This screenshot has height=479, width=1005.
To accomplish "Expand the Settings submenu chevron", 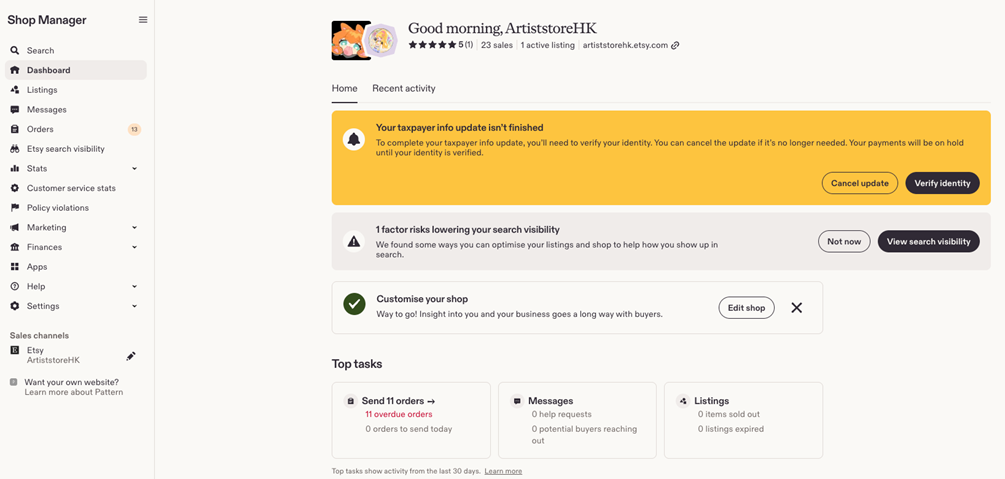I will pyautogui.click(x=135, y=306).
